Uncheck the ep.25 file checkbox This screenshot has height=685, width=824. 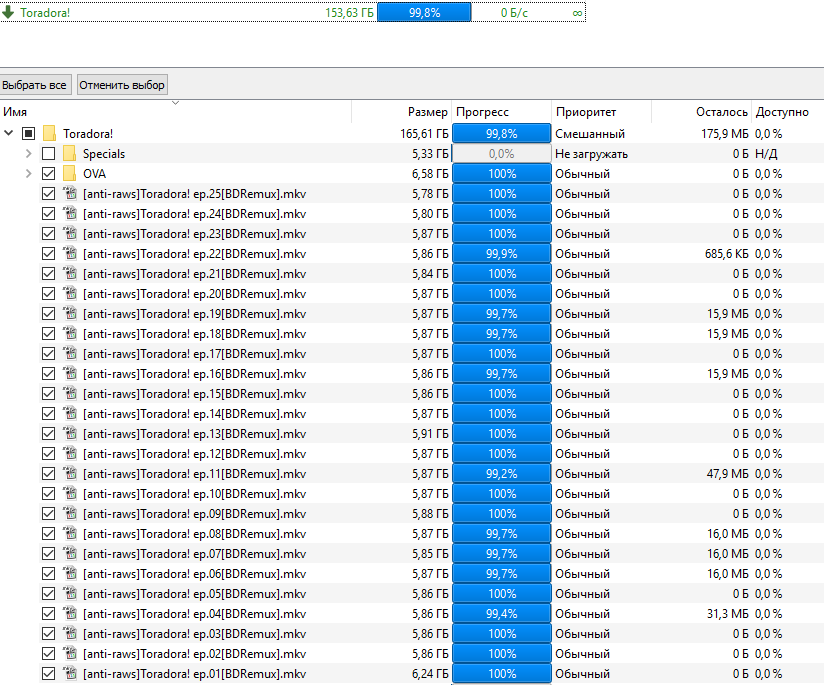point(48,193)
